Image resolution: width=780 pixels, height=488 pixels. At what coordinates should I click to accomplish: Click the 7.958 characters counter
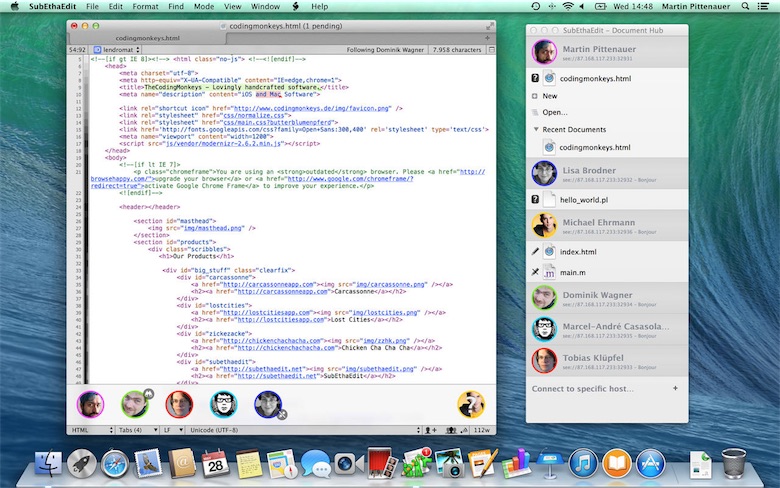[x=457, y=50]
